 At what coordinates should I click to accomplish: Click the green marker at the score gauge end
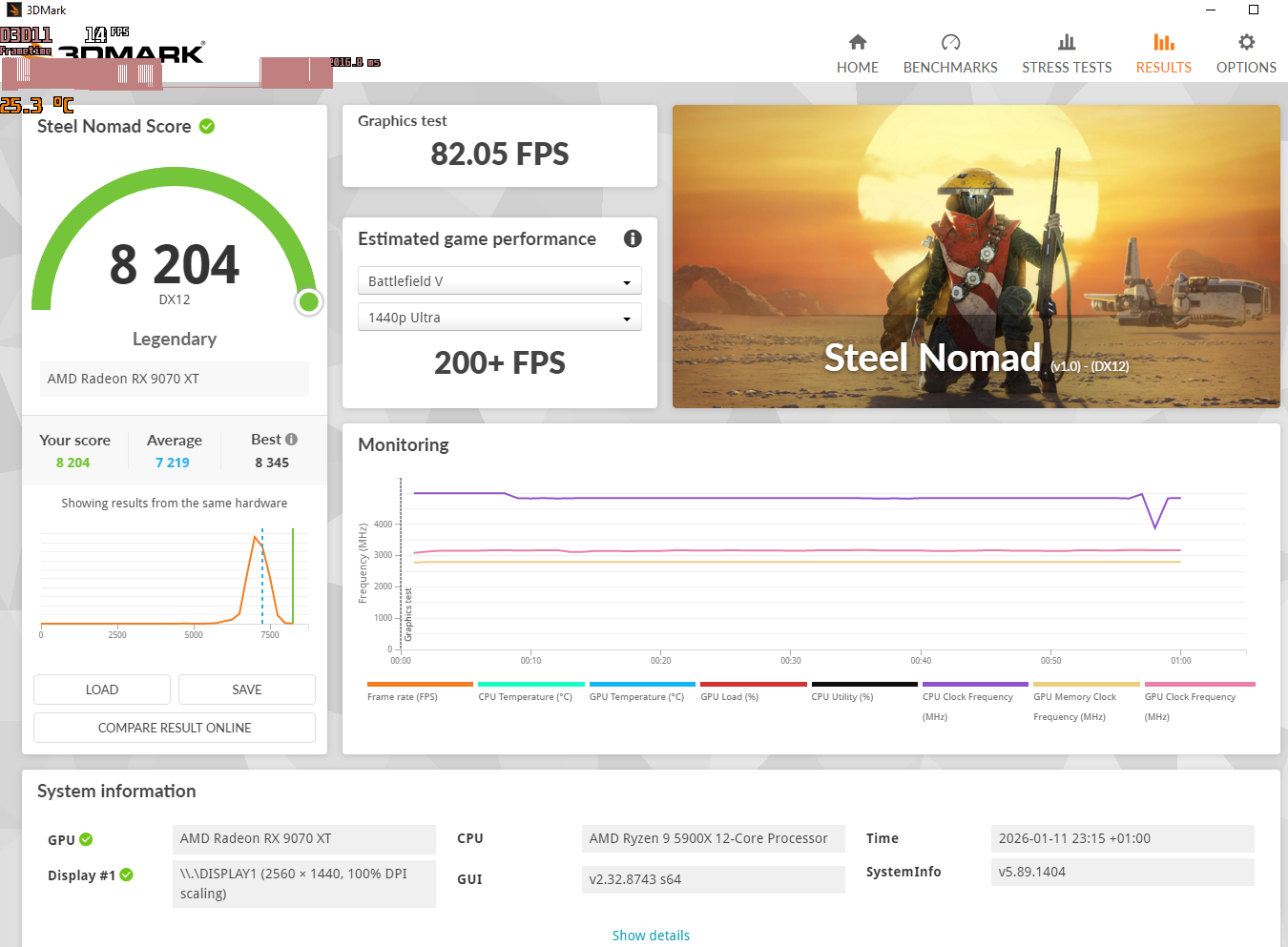point(308,302)
